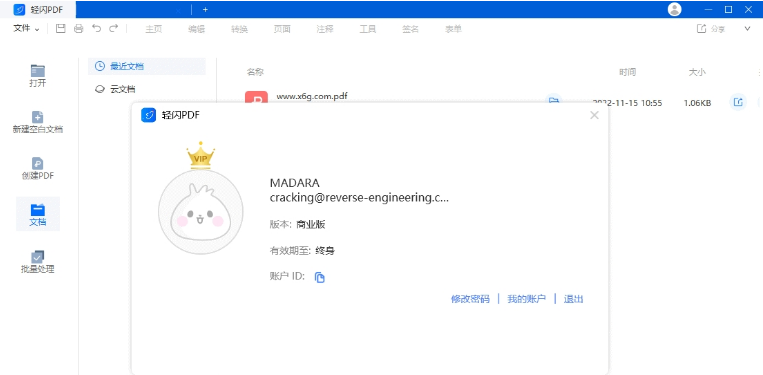Select 最近文档 list
Image resolution: width=763 pixels, height=375 pixels.
pos(146,66)
